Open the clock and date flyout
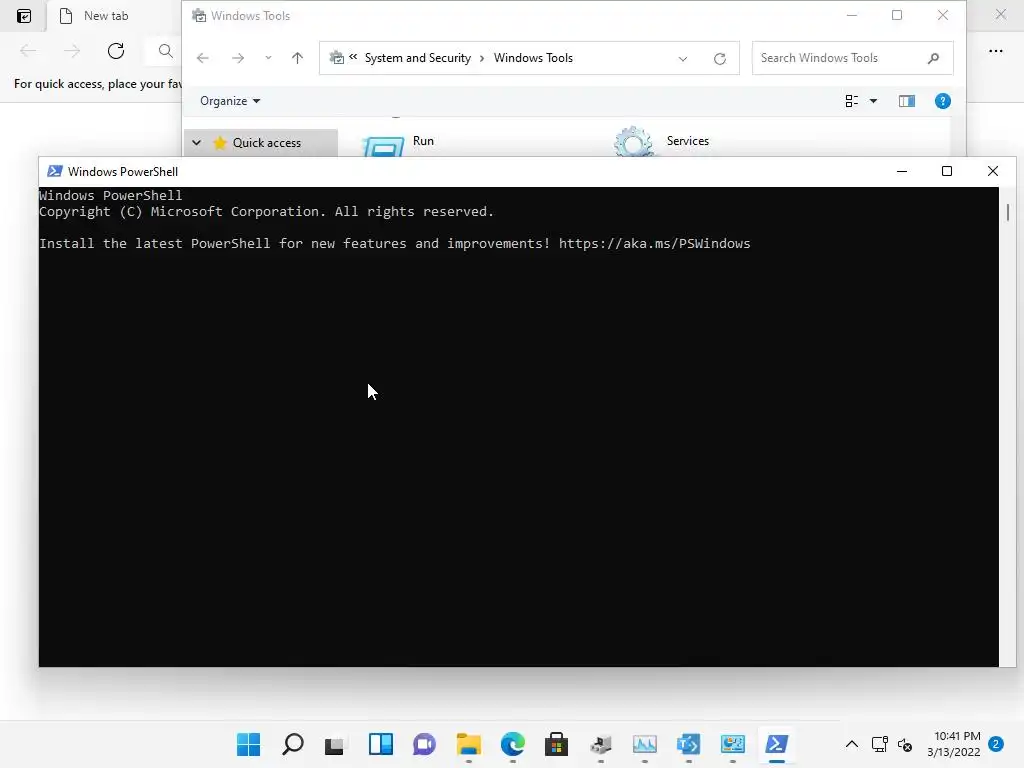 coord(954,744)
